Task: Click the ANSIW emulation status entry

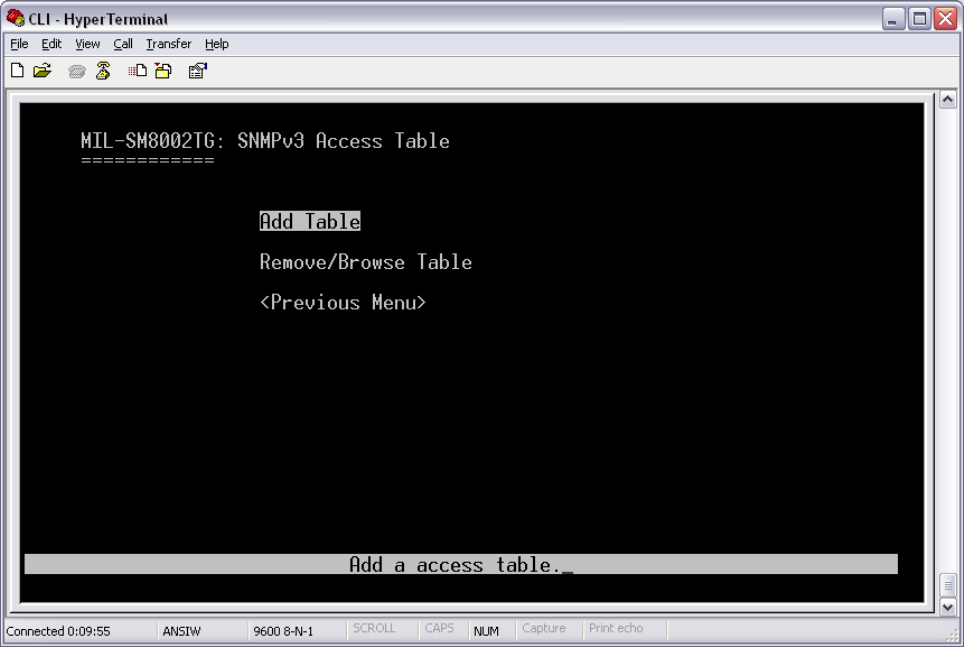Action: click(181, 631)
